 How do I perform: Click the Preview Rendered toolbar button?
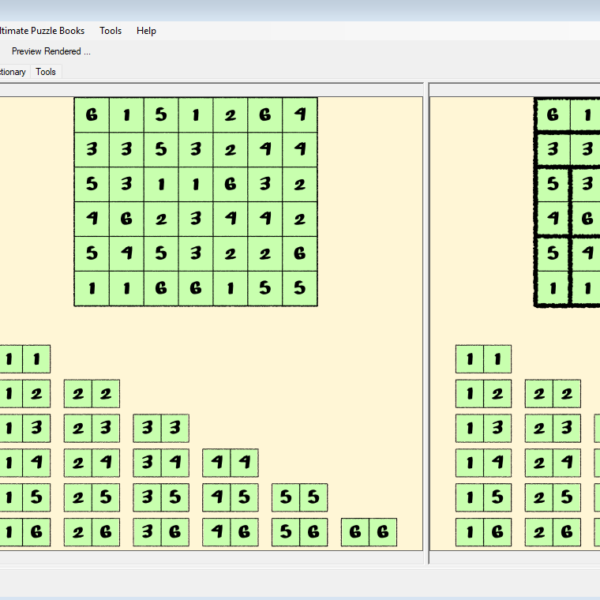[50, 51]
